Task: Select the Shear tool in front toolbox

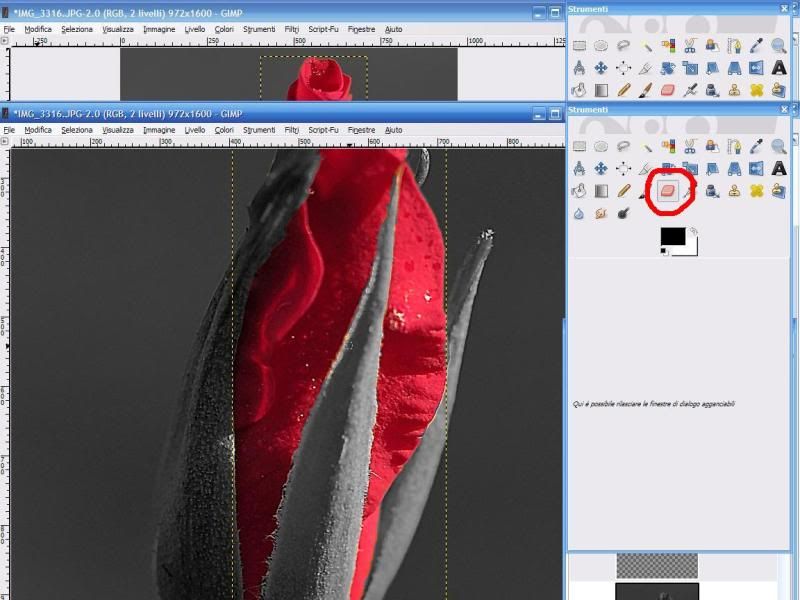Action: (712, 169)
